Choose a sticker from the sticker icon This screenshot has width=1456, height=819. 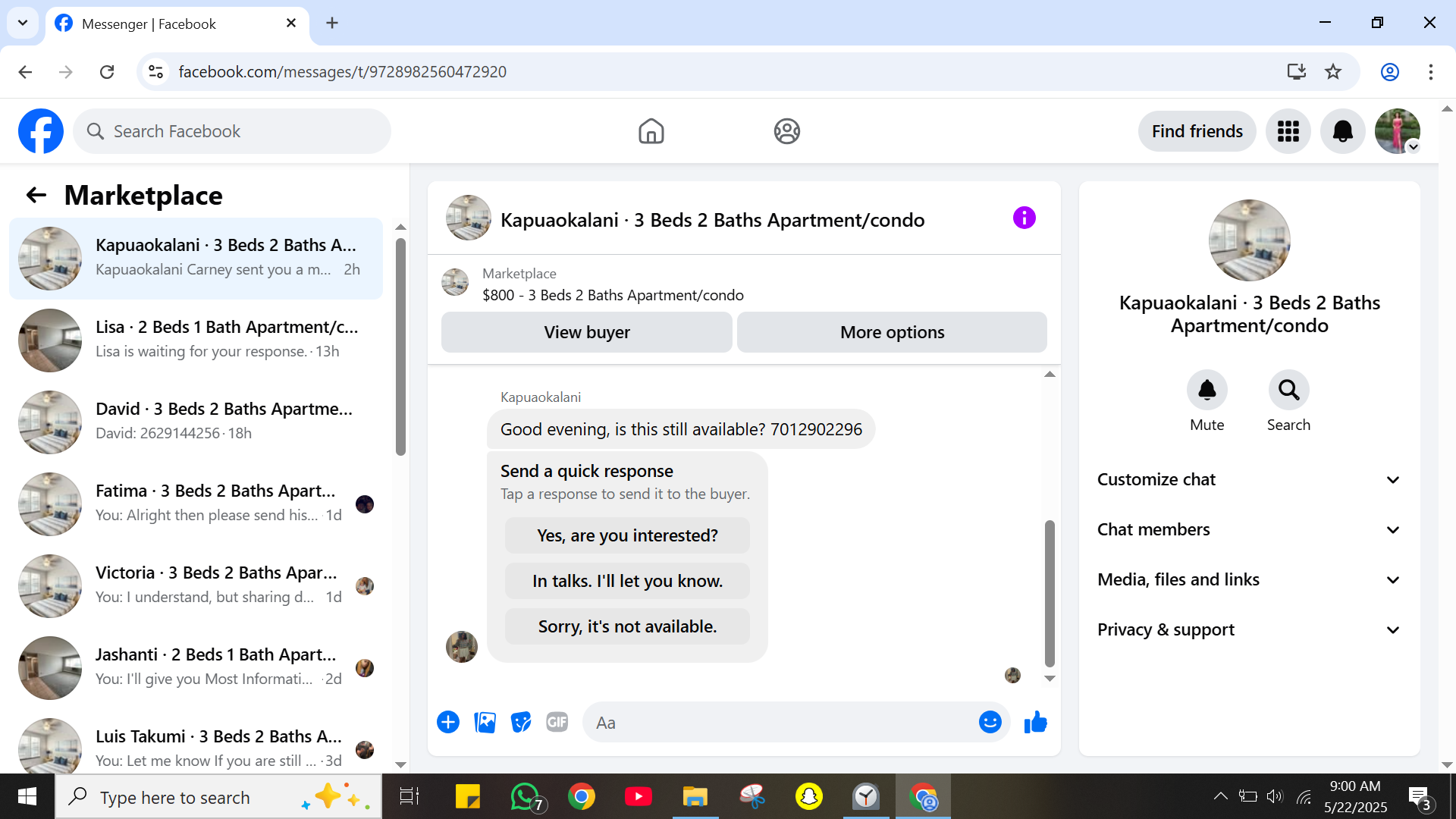pos(521,722)
